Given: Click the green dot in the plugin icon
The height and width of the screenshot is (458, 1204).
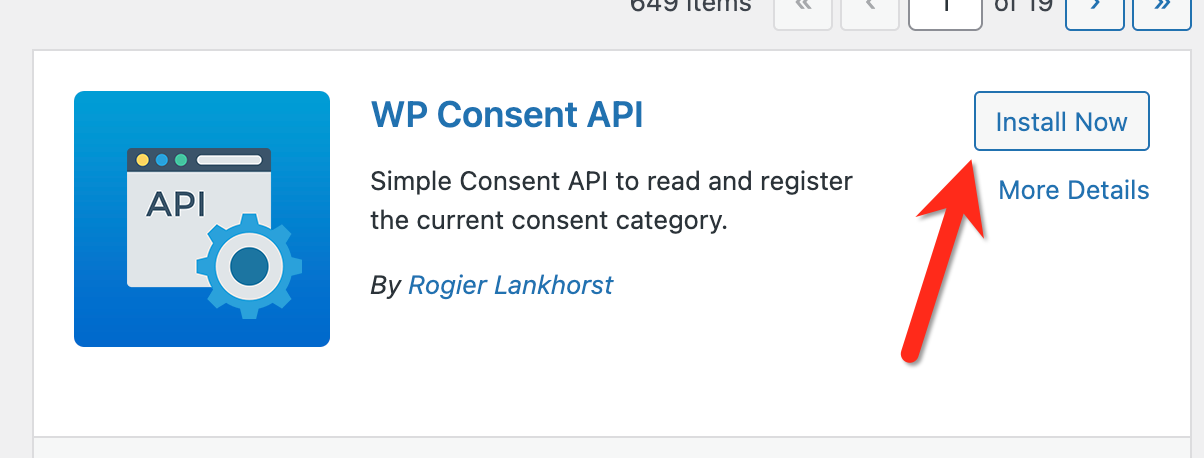Looking at the screenshot, I should point(181,160).
